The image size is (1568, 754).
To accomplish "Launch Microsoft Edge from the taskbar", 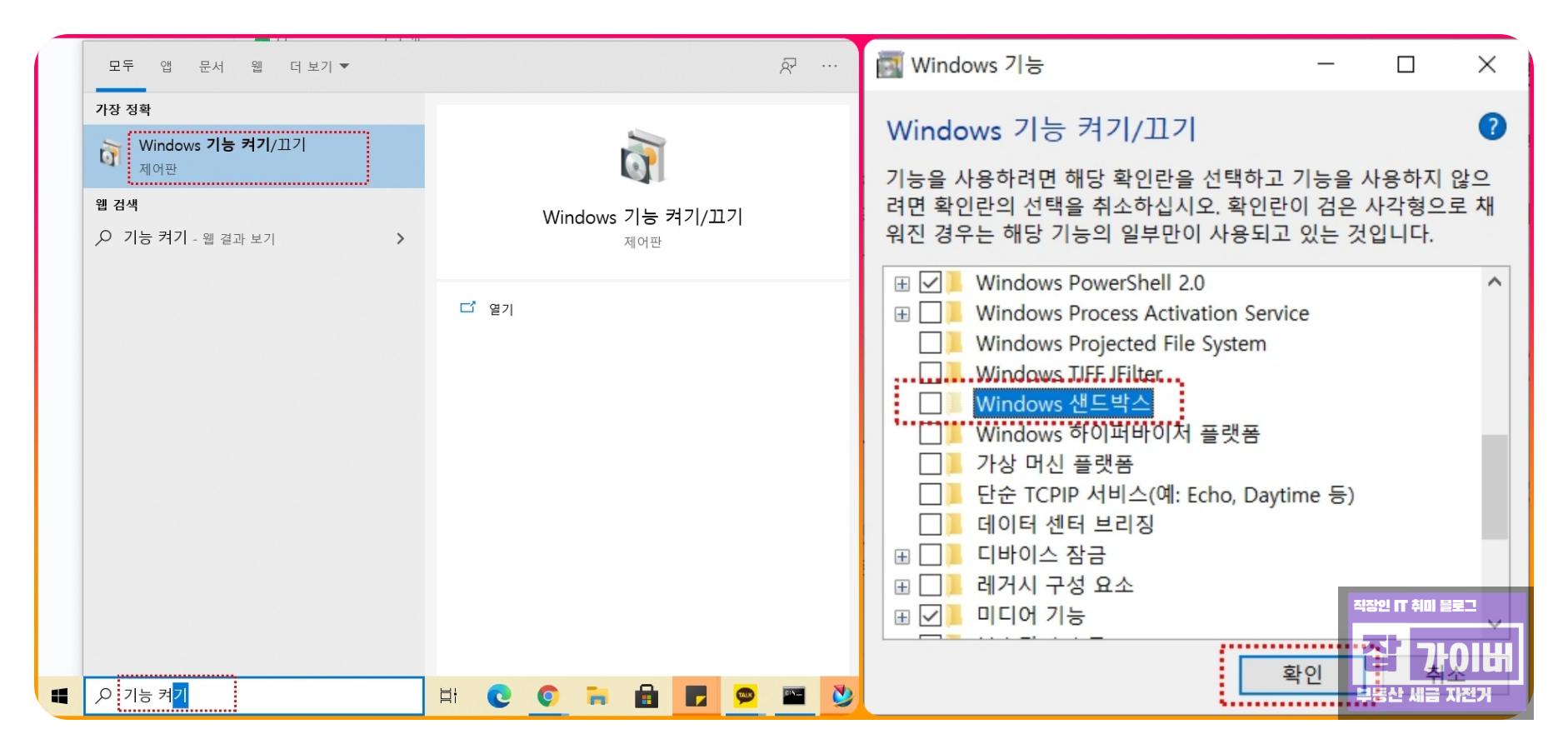I will (499, 696).
